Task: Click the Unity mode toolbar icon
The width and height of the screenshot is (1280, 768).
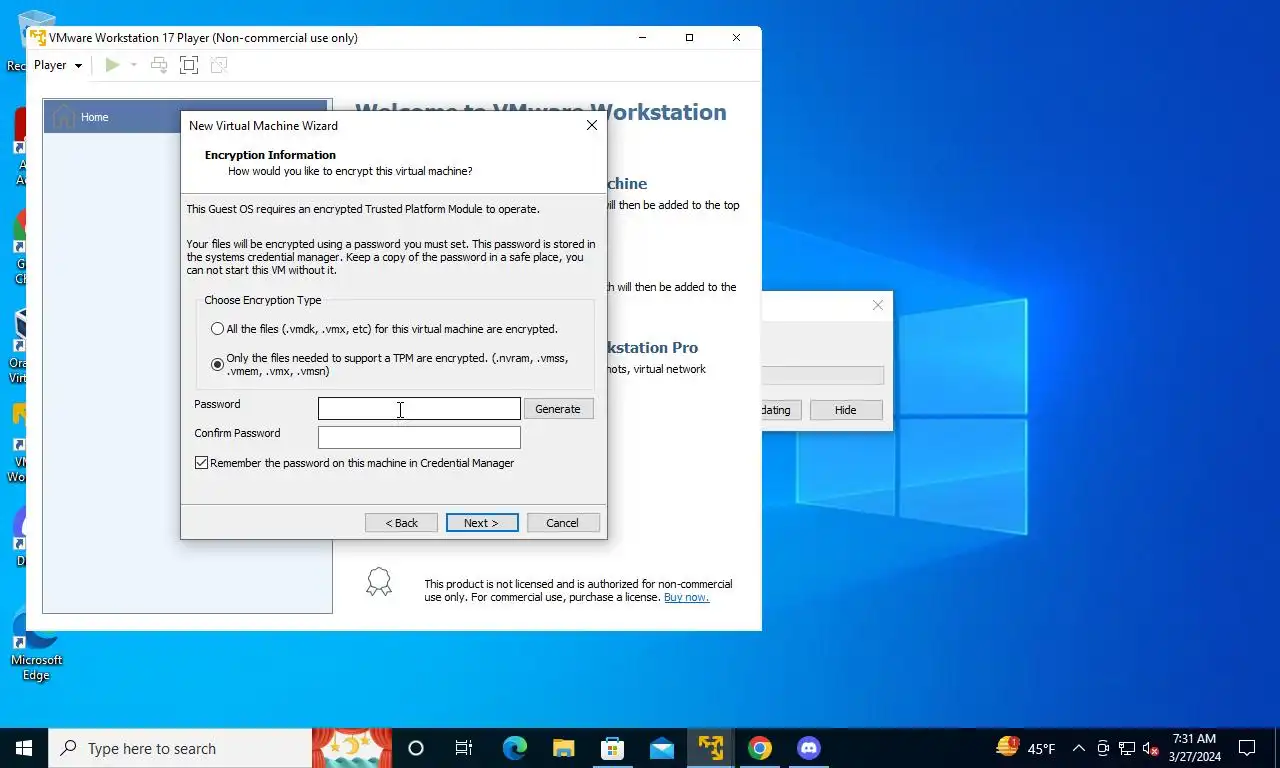Action: tap(219, 65)
